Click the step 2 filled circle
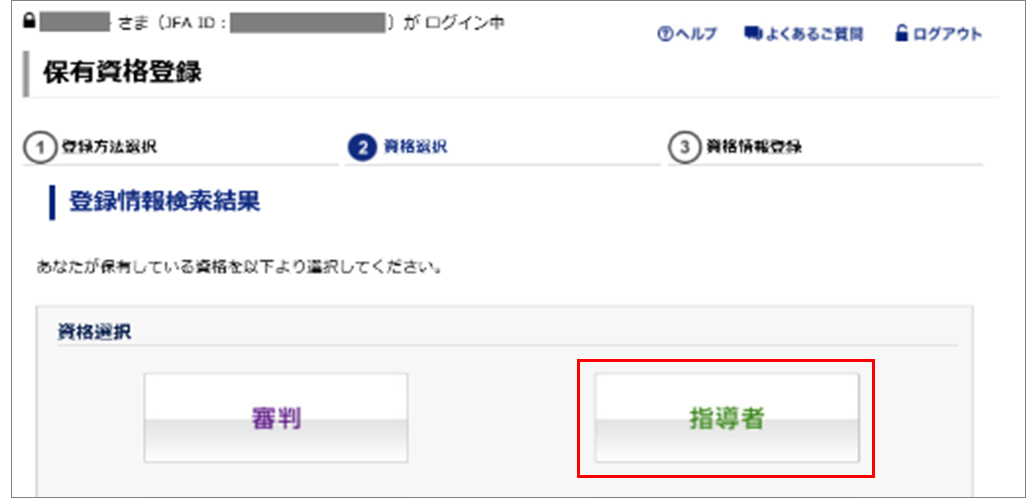1026x498 pixels. tap(361, 147)
